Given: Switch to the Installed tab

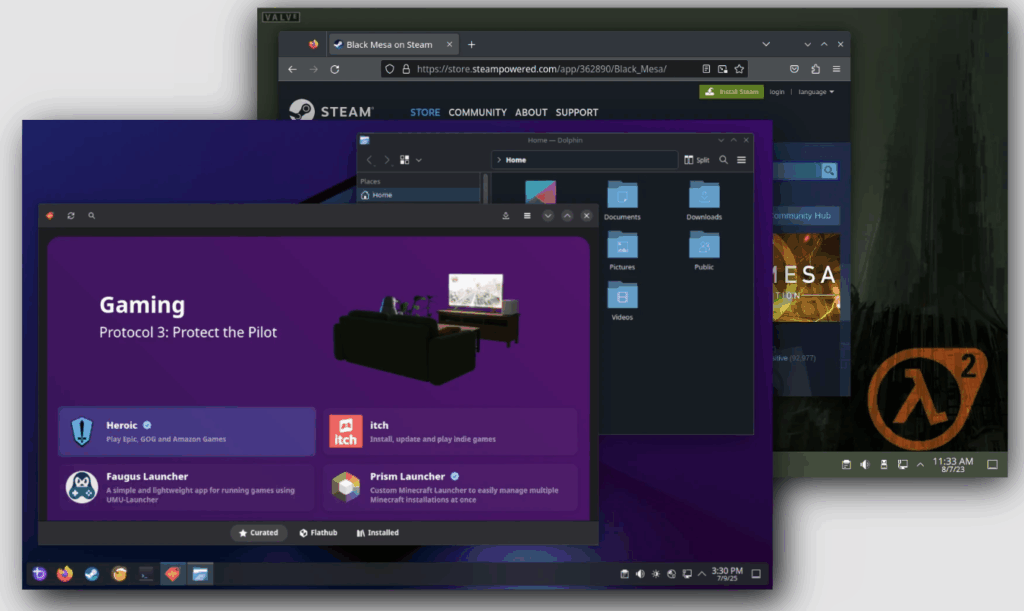Looking at the screenshot, I should tap(377, 533).
